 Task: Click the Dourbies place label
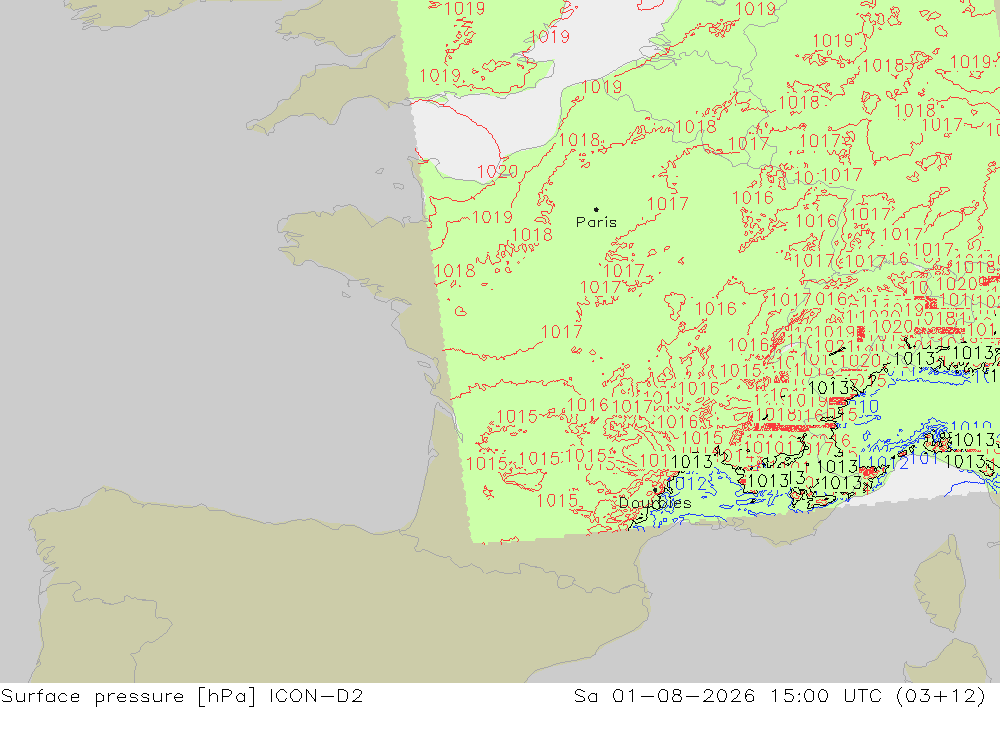click(x=655, y=503)
